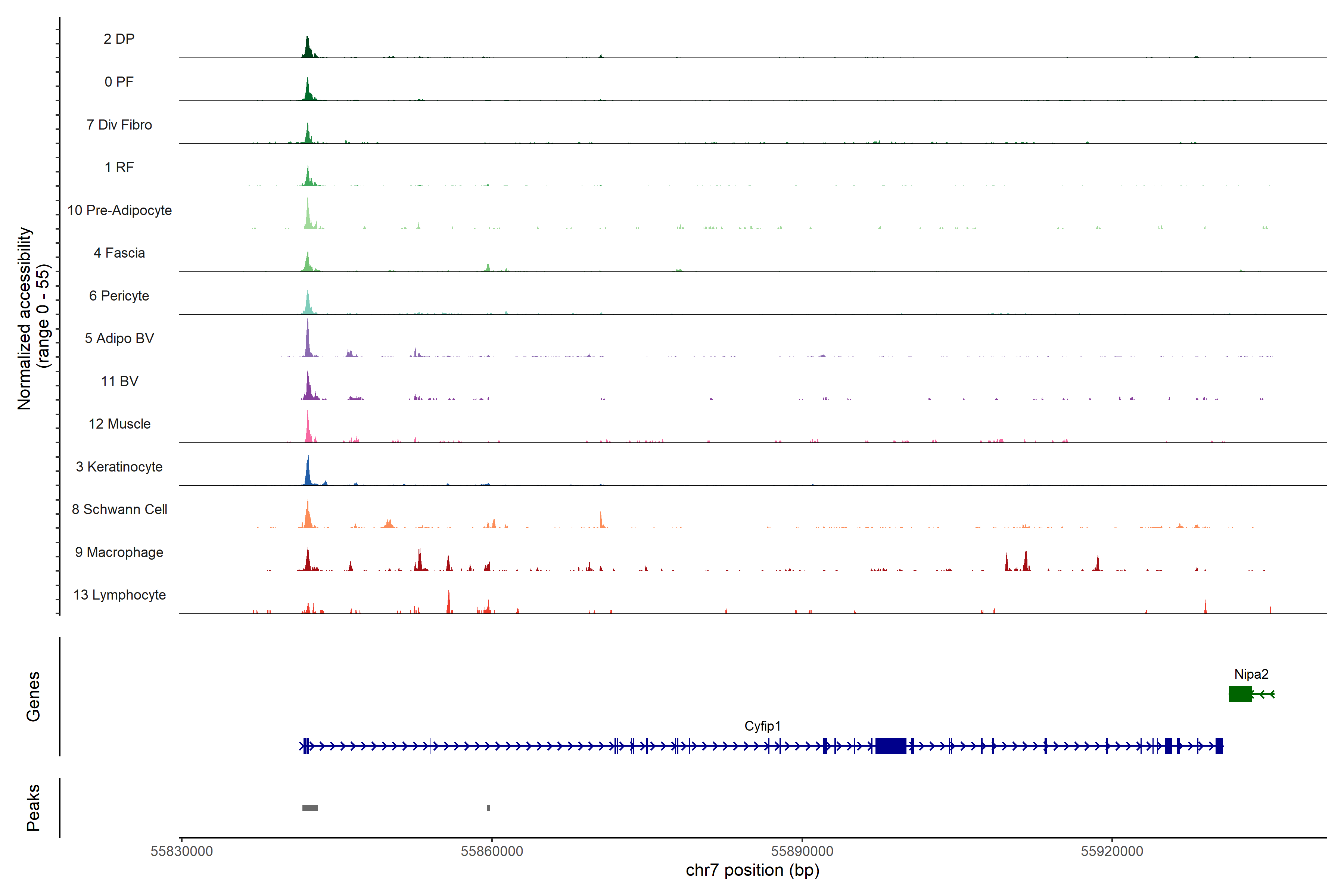Click the wide gray peak bar
The width and height of the screenshot is (1344, 896).
310,808
